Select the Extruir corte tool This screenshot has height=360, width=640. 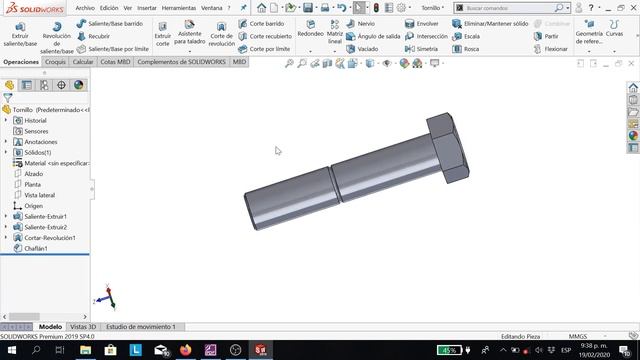click(162, 34)
